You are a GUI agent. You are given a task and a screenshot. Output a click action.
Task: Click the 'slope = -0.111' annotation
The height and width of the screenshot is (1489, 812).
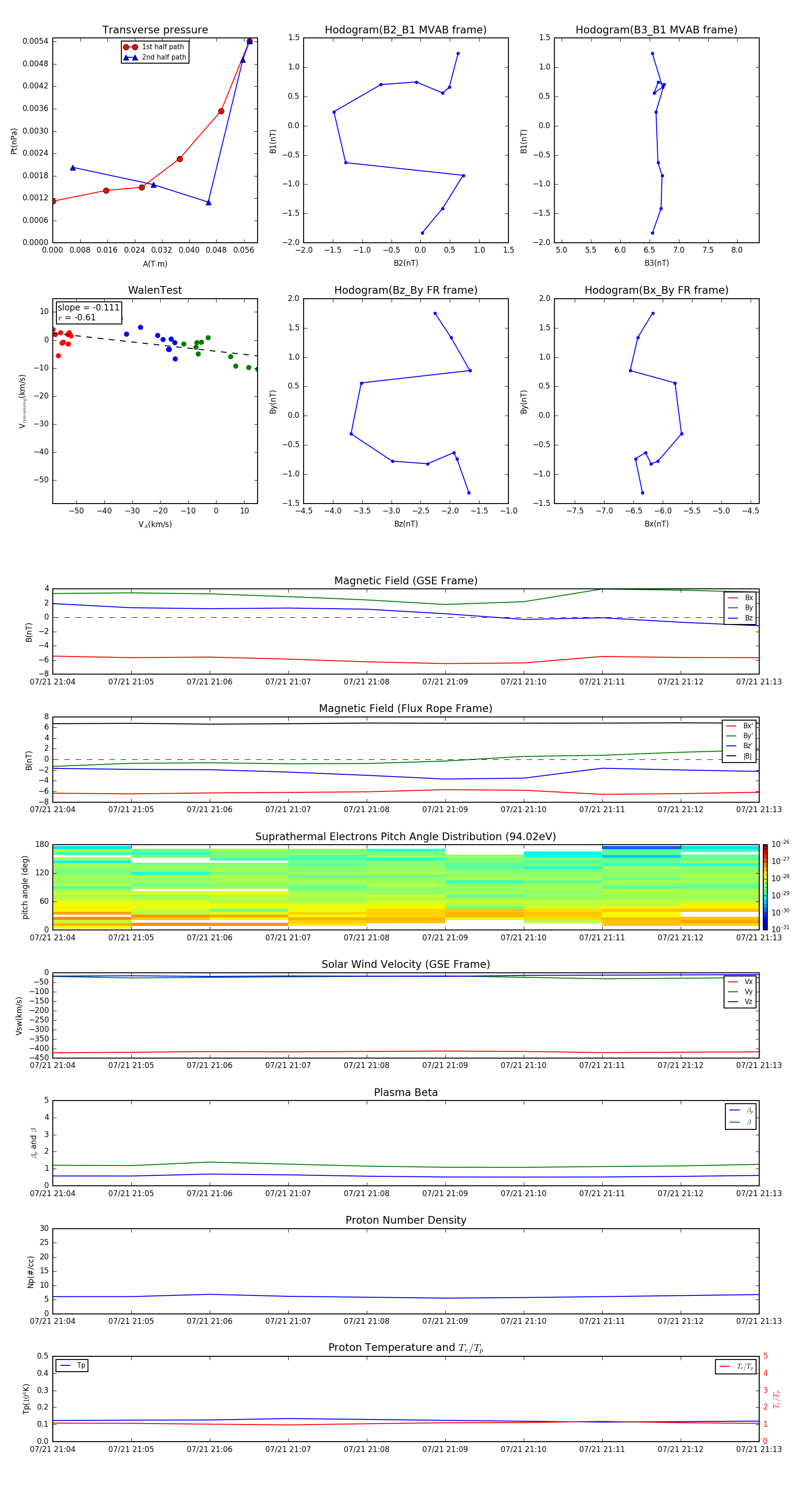(x=88, y=308)
